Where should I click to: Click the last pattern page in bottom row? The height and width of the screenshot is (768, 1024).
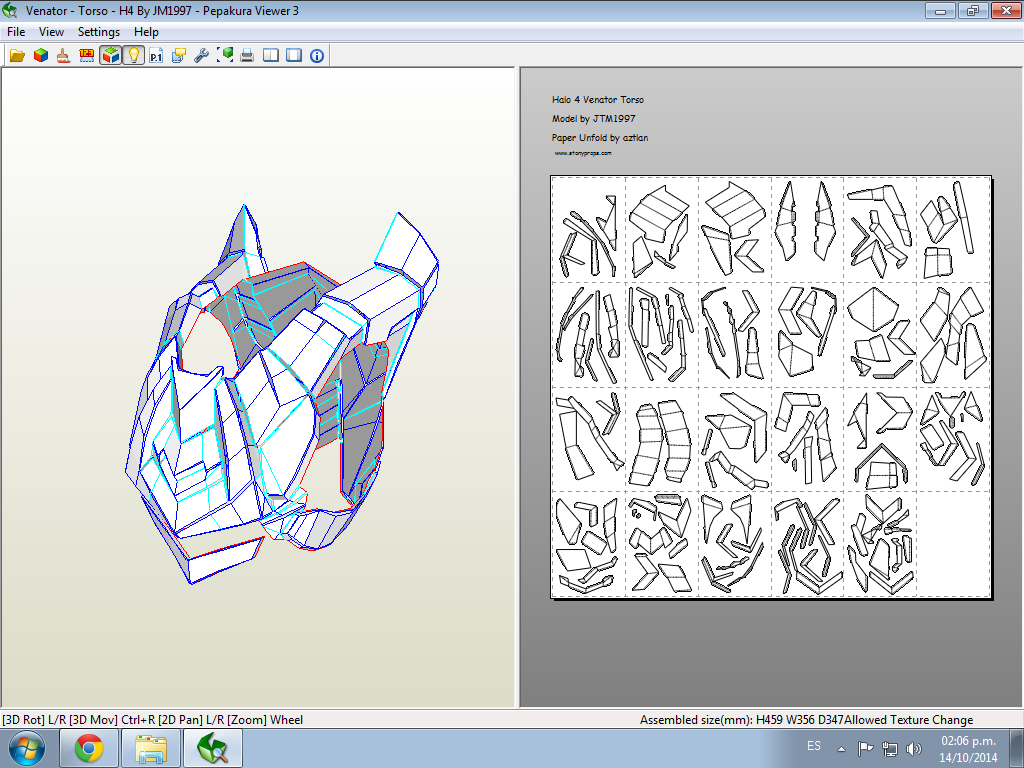point(880,543)
